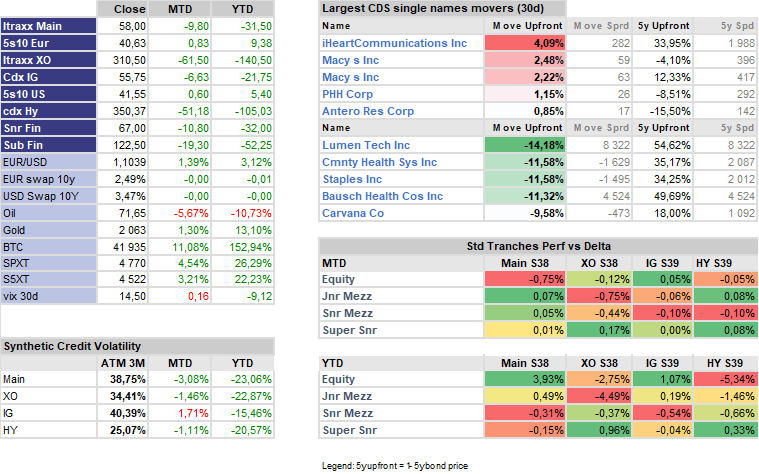Click the -9,58% Move Upfront cell
The height and width of the screenshot is (474, 759).
click(525, 213)
